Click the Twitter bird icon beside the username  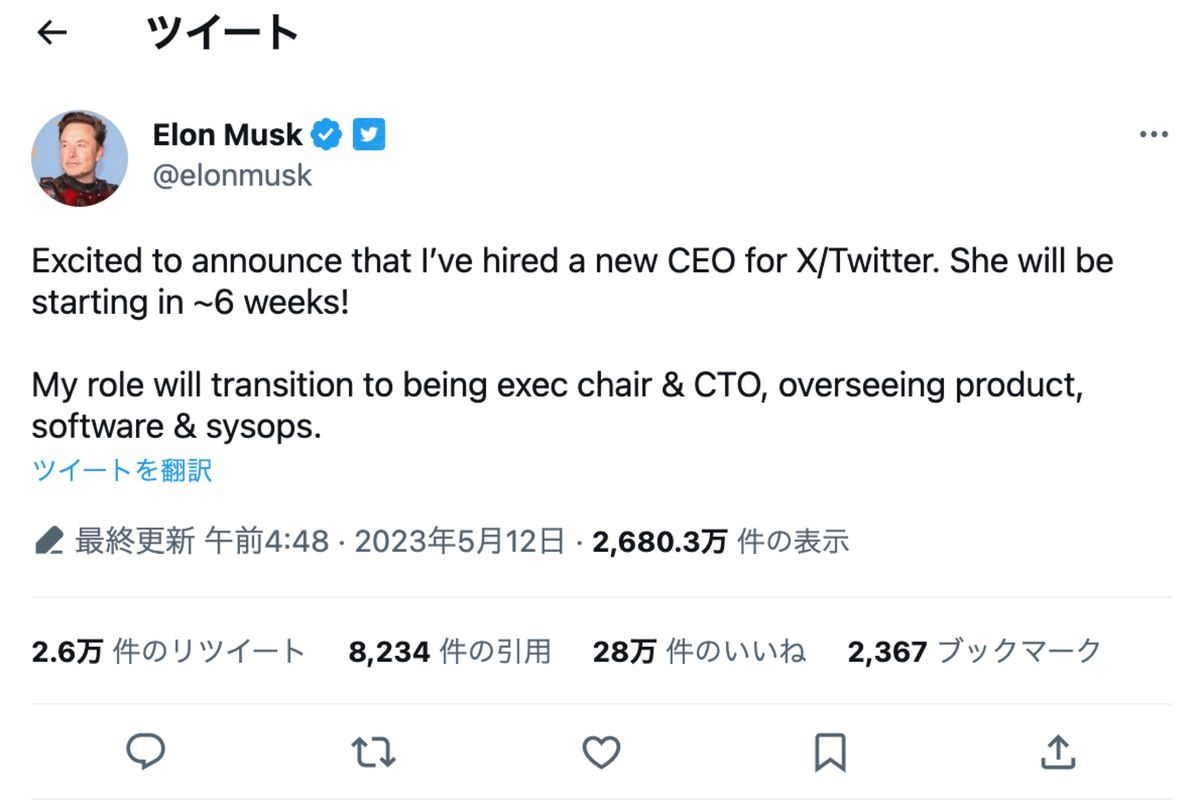(x=368, y=133)
